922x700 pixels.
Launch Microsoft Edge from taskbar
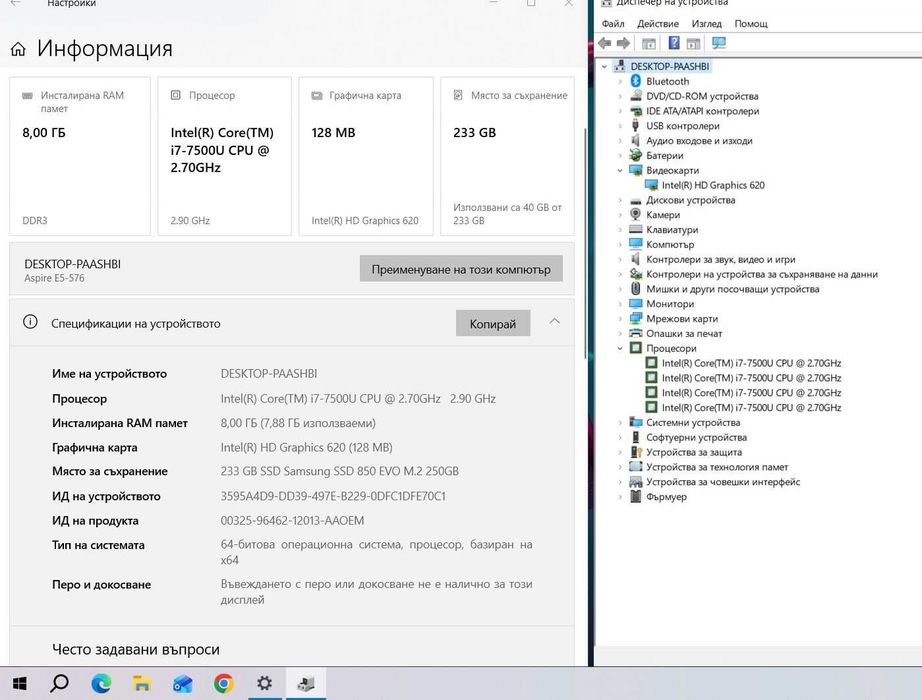101,684
